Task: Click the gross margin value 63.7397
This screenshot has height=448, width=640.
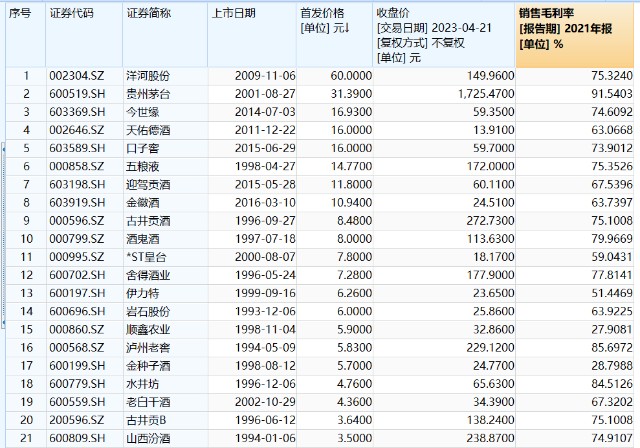Action: click(612, 202)
